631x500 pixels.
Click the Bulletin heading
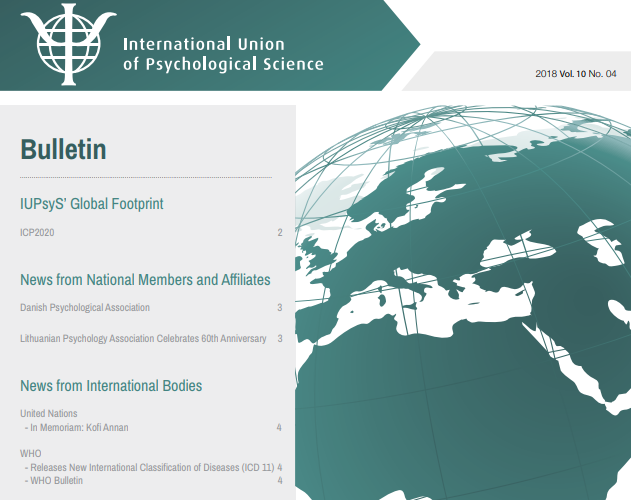click(63, 149)
